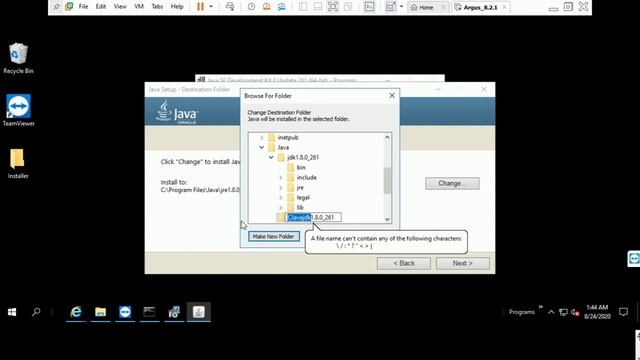This screenshot has height=360, width=640.
Task: Open the power options dropdown arrow next to pause
Action: click(x=211, y=7)
